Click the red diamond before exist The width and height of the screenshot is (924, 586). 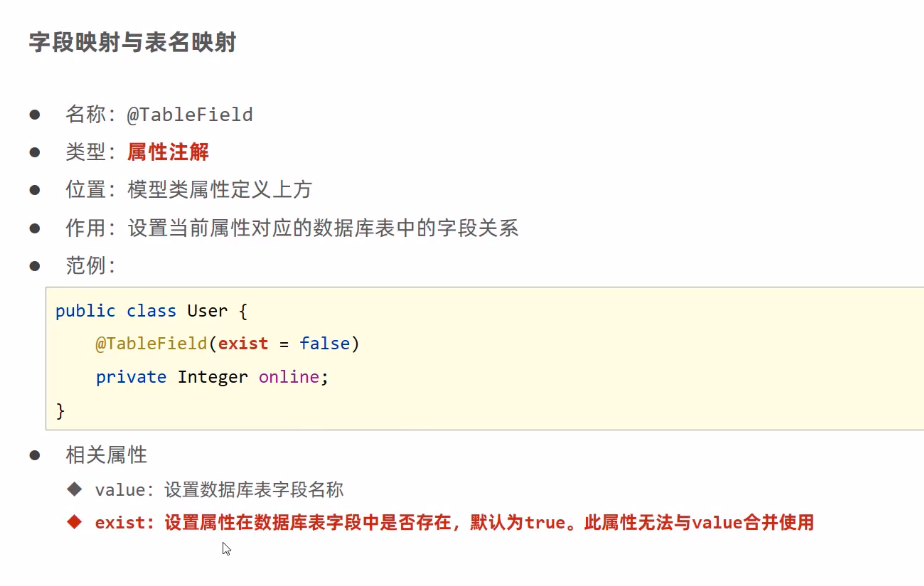pyautogui.click(x=74, y=522)
